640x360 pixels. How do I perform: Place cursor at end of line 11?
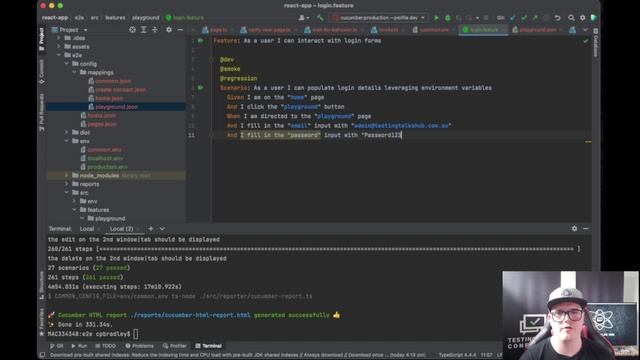[402, 135]
